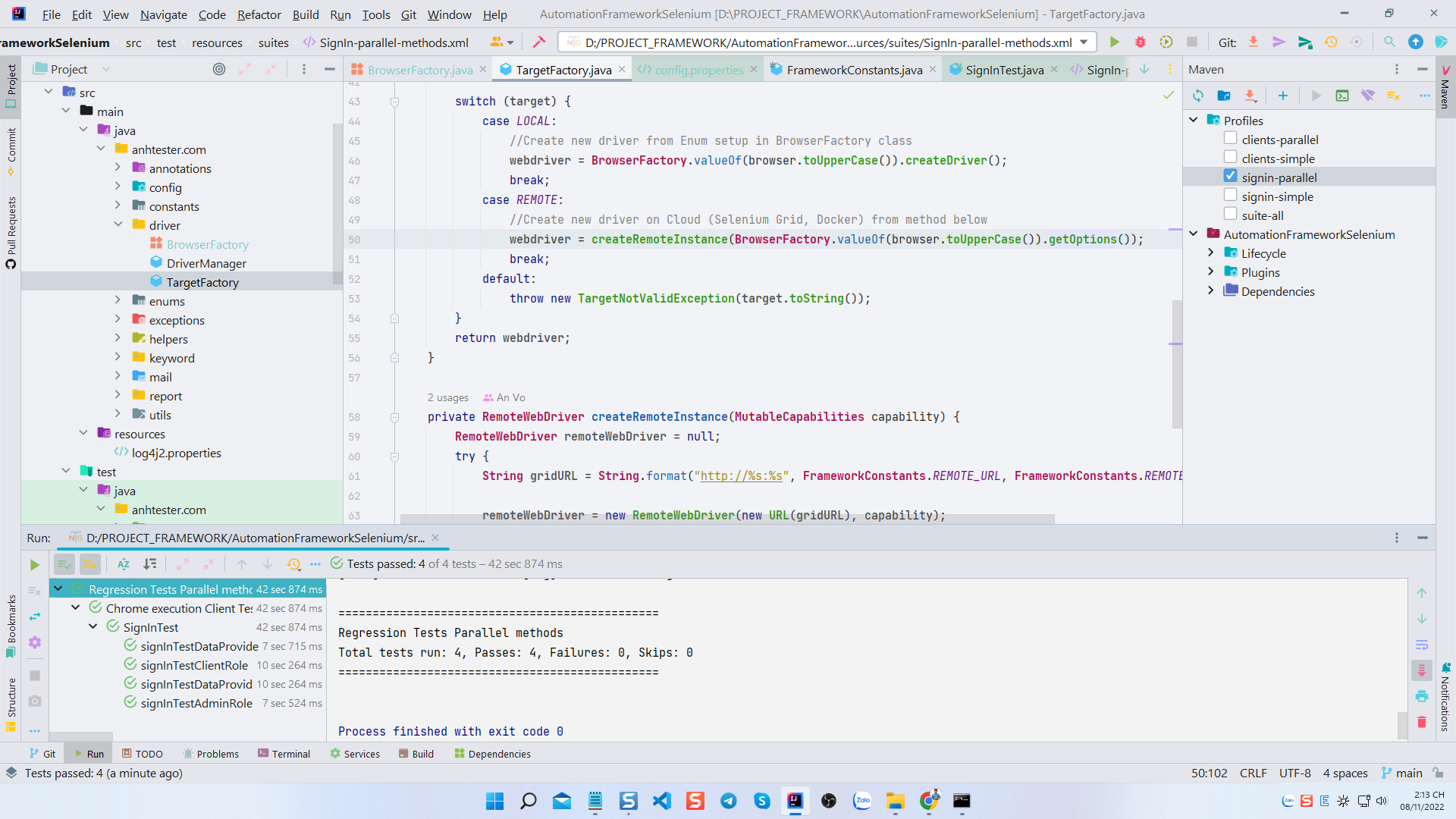Viewport: 1456px width, 819px height.
Task: Enable signin-simple Maven profile
Action: pos(1230,196)
